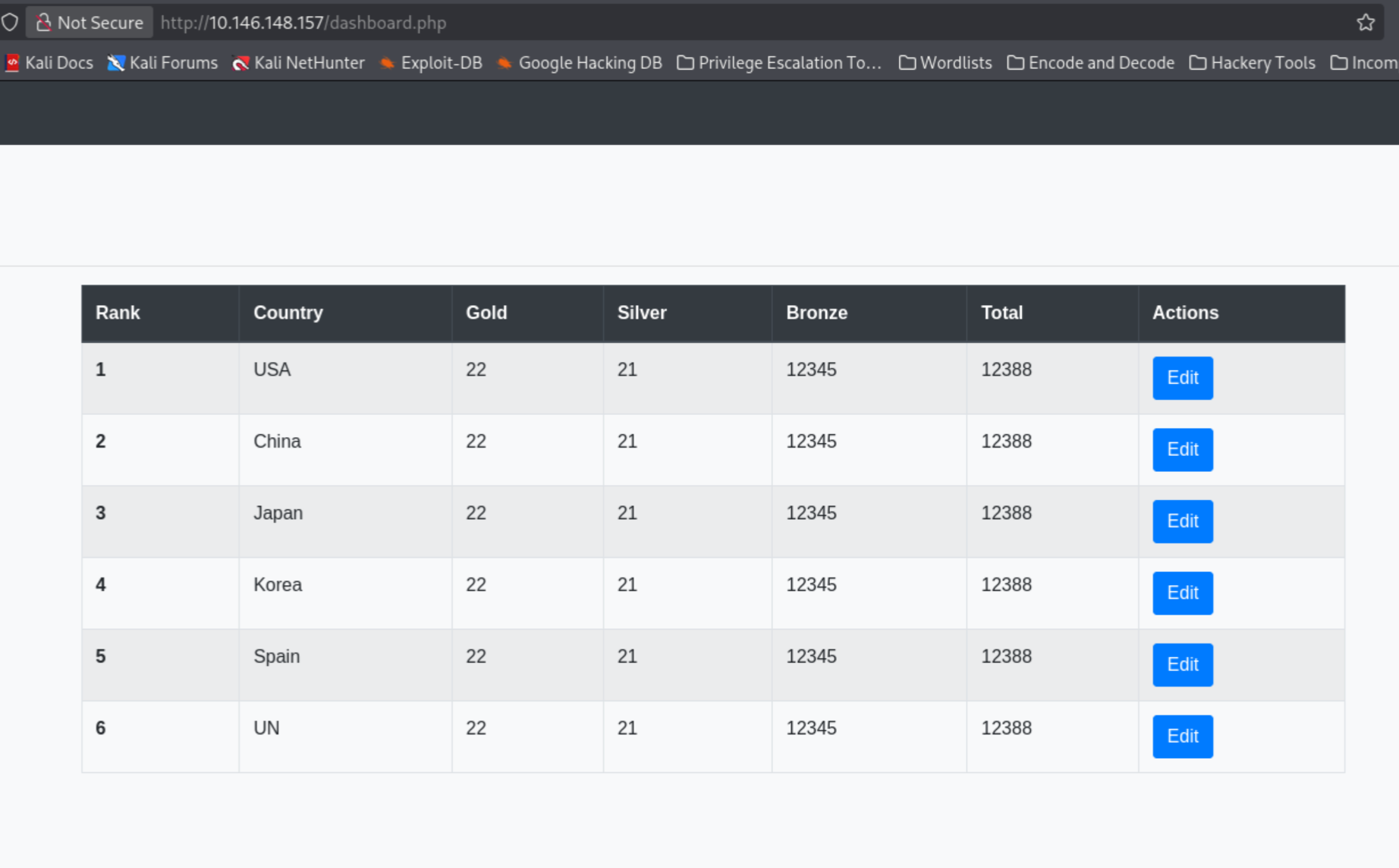Viewport: 1399px width, 868px height.
Task: Click the shield tracking protection icon
Action: point(10,23)
